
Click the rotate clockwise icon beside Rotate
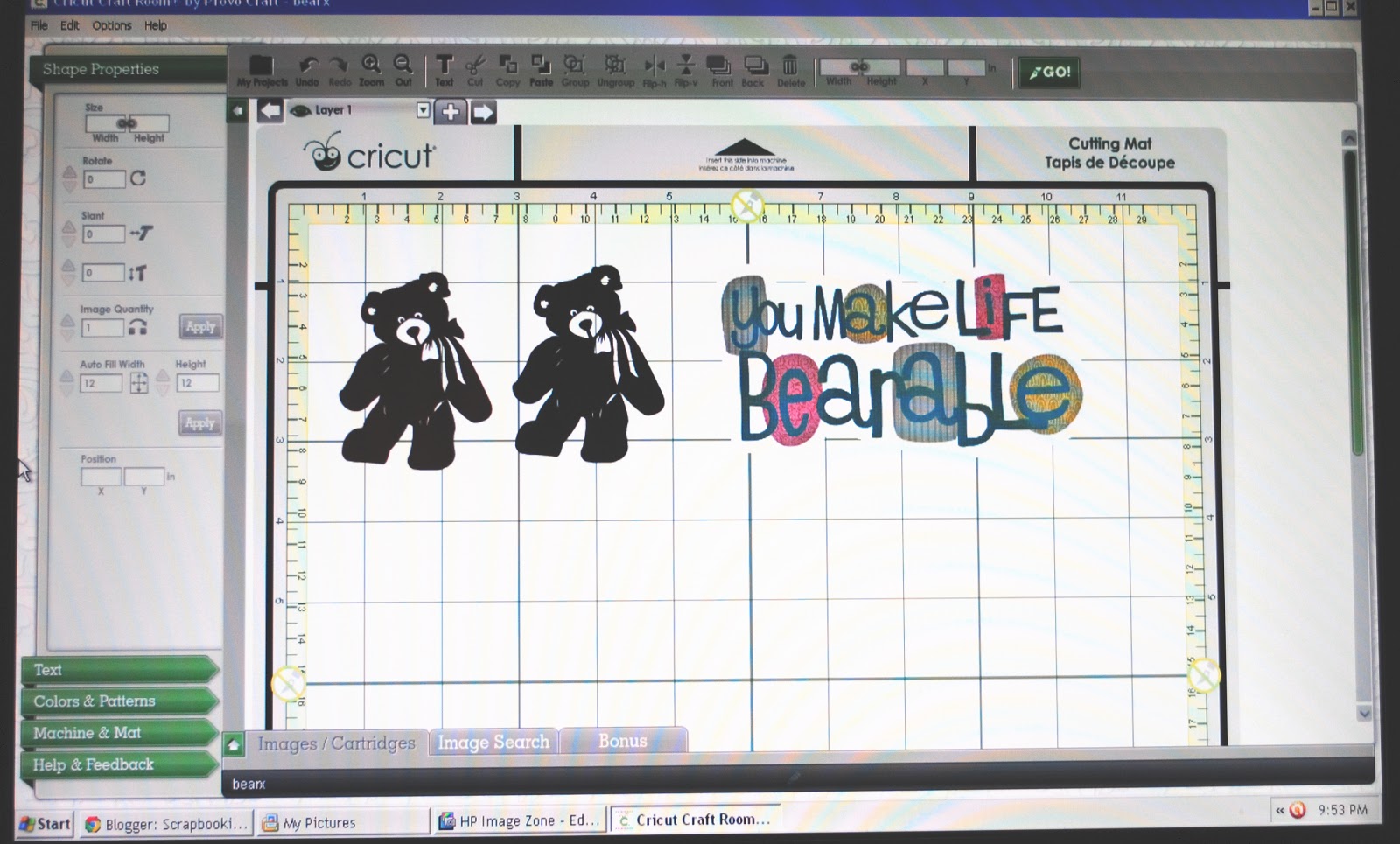point(138,178)
